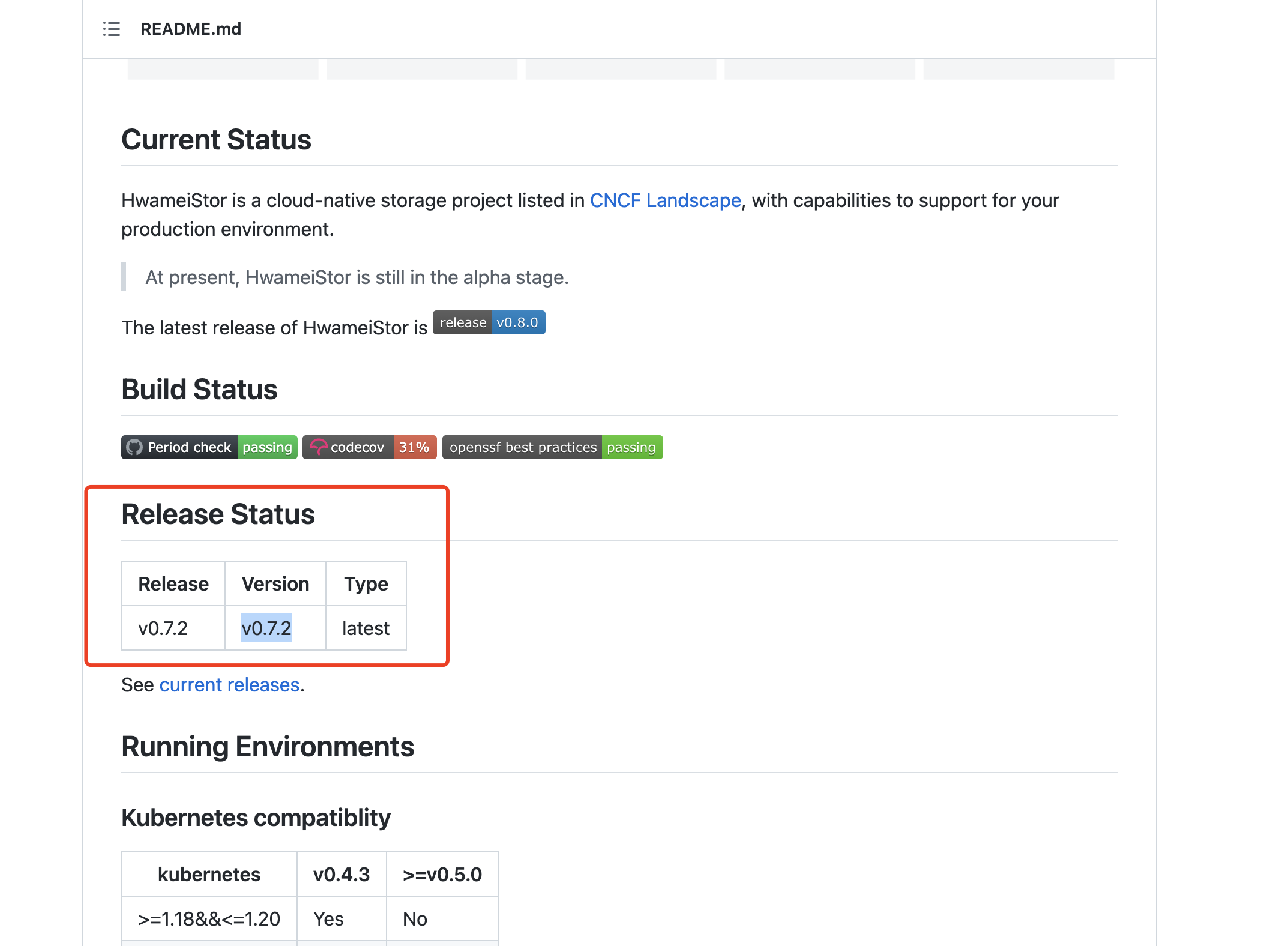This screenshot has height=946, width=1288.
Task: Click the Release Status heading anchor
Action: point(218,514)
